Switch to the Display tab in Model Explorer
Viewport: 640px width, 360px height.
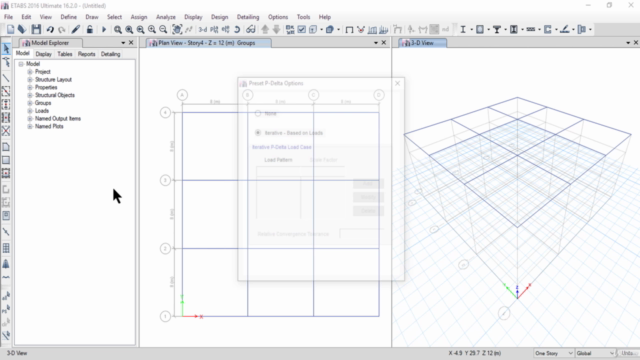tap(43, 54)
